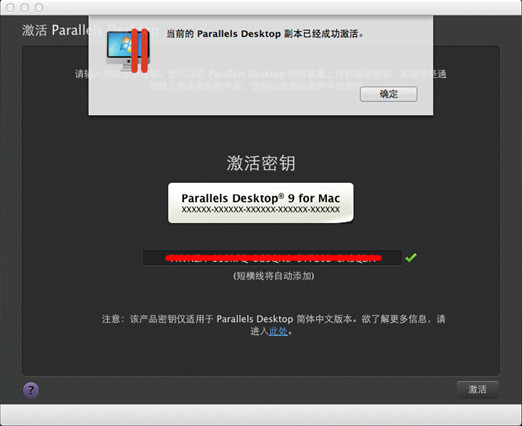The image size is (522, 426).
Task: Click the 激活 button
Action: [478, 389]
